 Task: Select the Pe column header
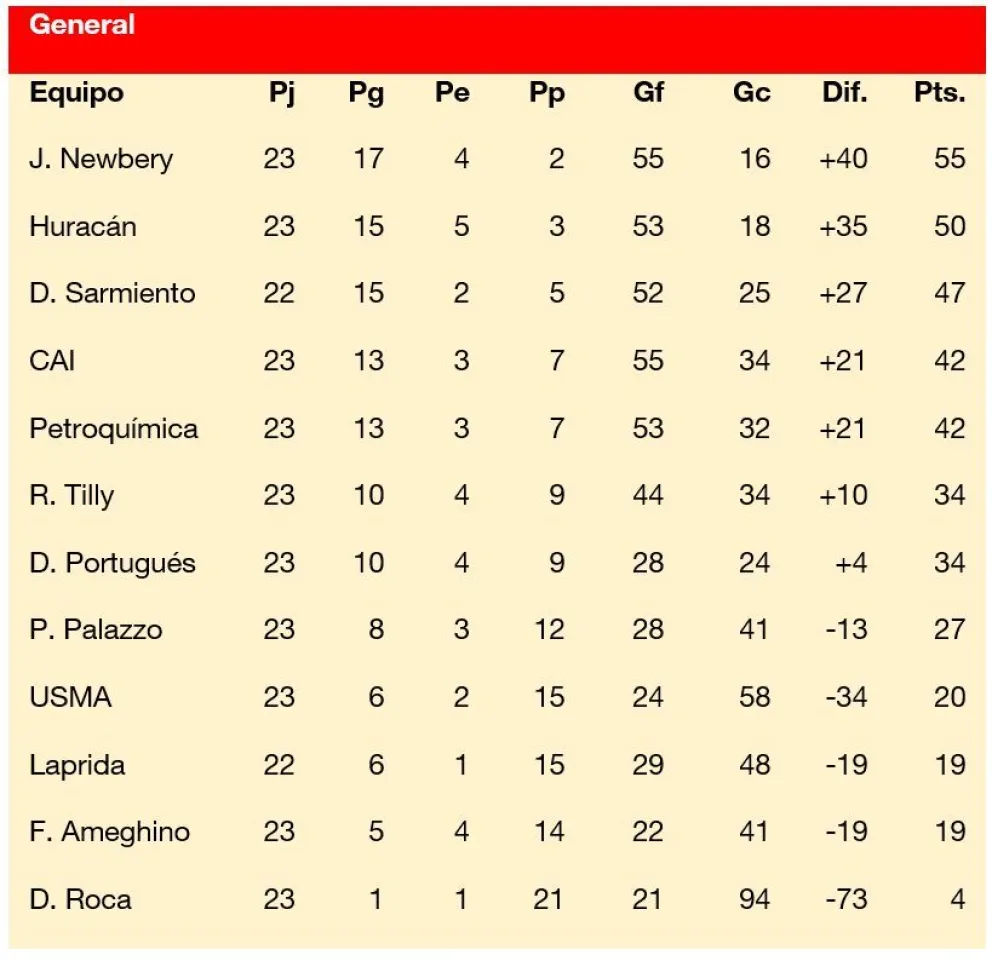[452, 92]
